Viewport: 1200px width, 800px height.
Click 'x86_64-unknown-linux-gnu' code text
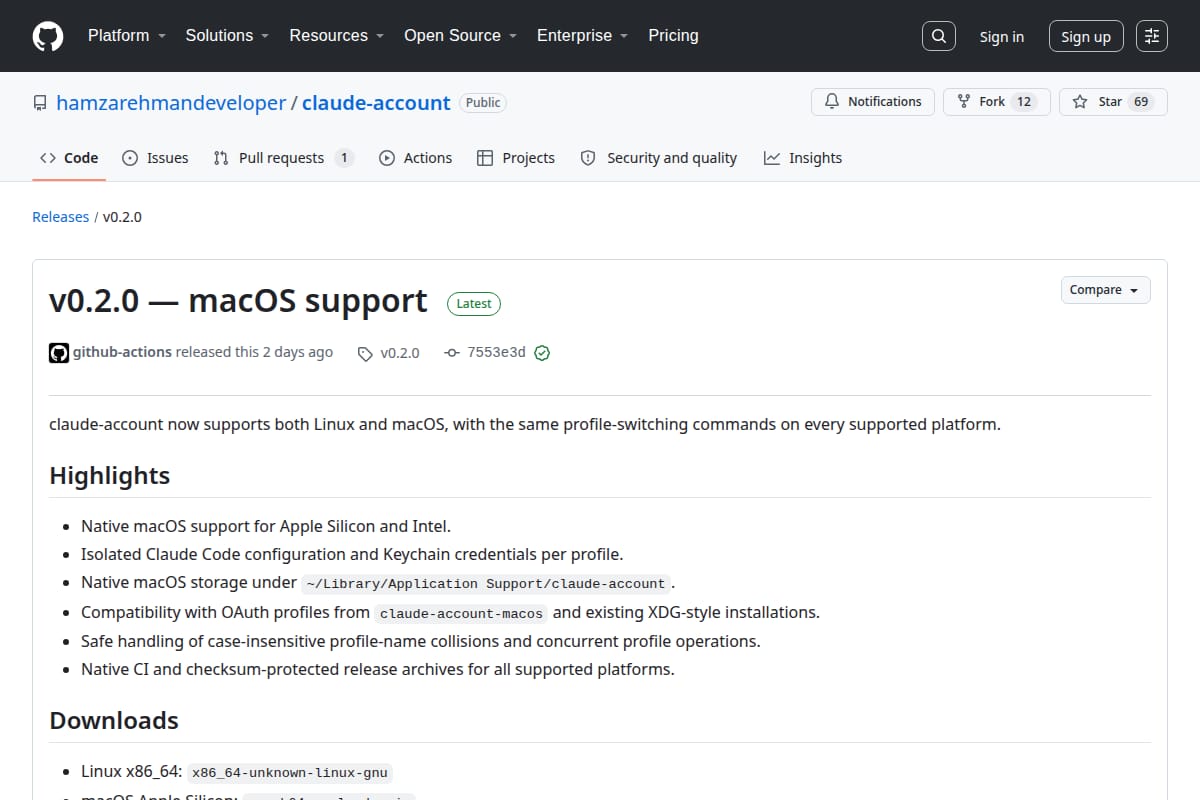[x=290, y=773]
